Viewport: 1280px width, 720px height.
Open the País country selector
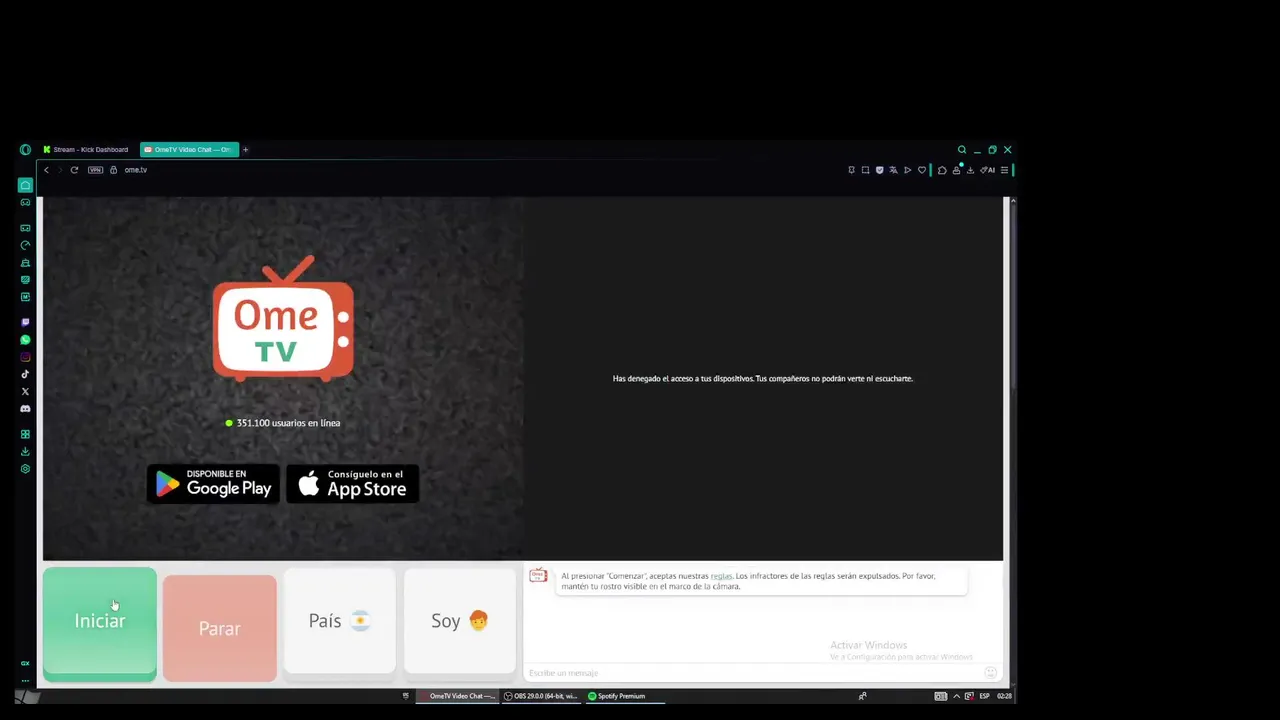click(340, 621)
